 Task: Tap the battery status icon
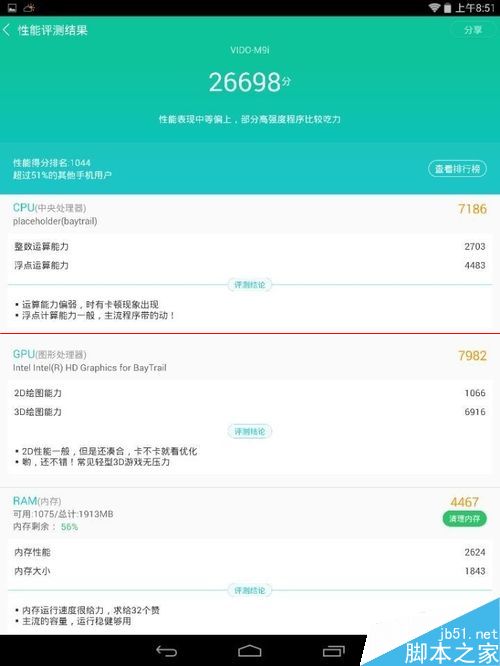(447, 8)
